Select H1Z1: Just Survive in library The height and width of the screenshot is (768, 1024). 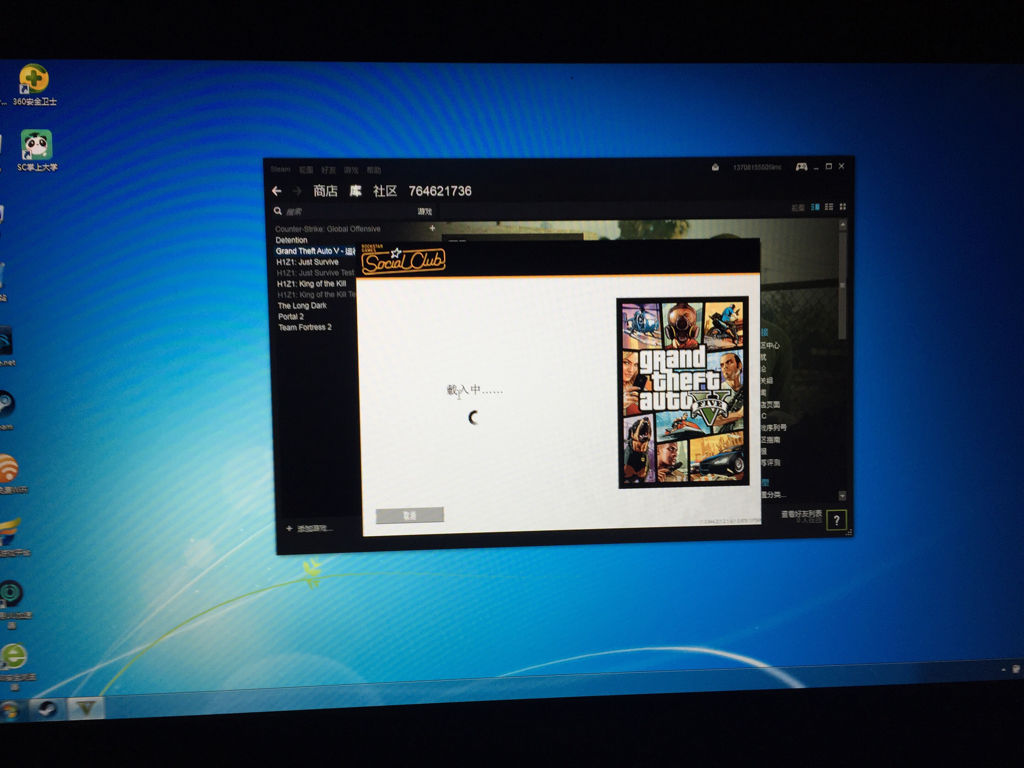tap(307, 262)
